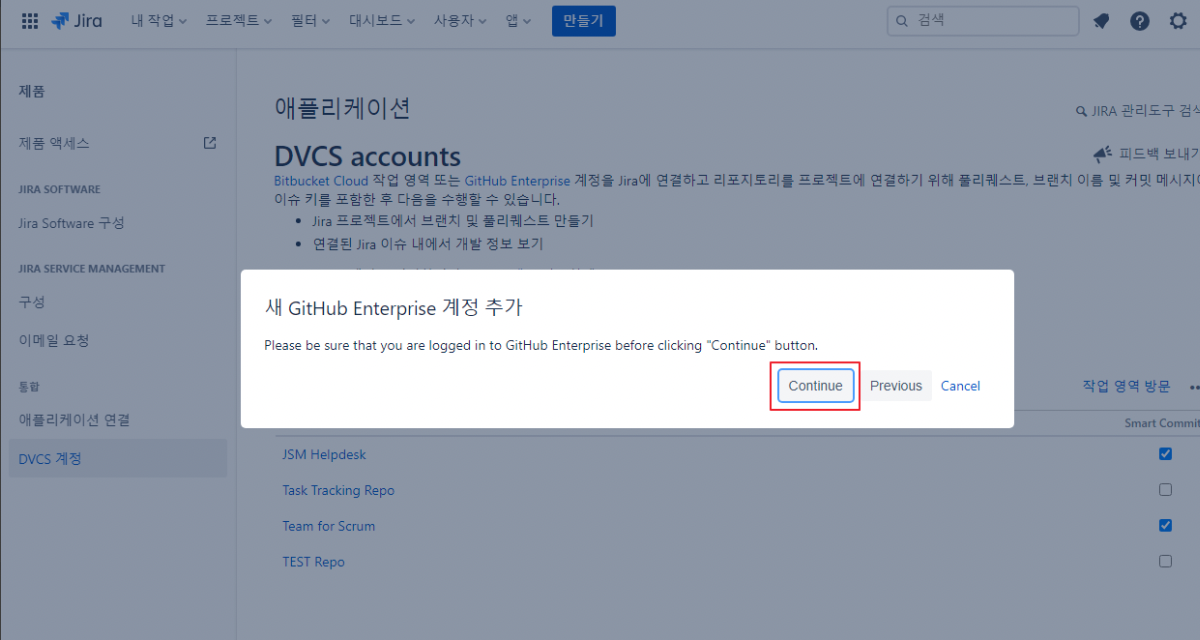Open the TEST Repo link
The width and height of the screenshot is (1200, 640).
[313, 562]
